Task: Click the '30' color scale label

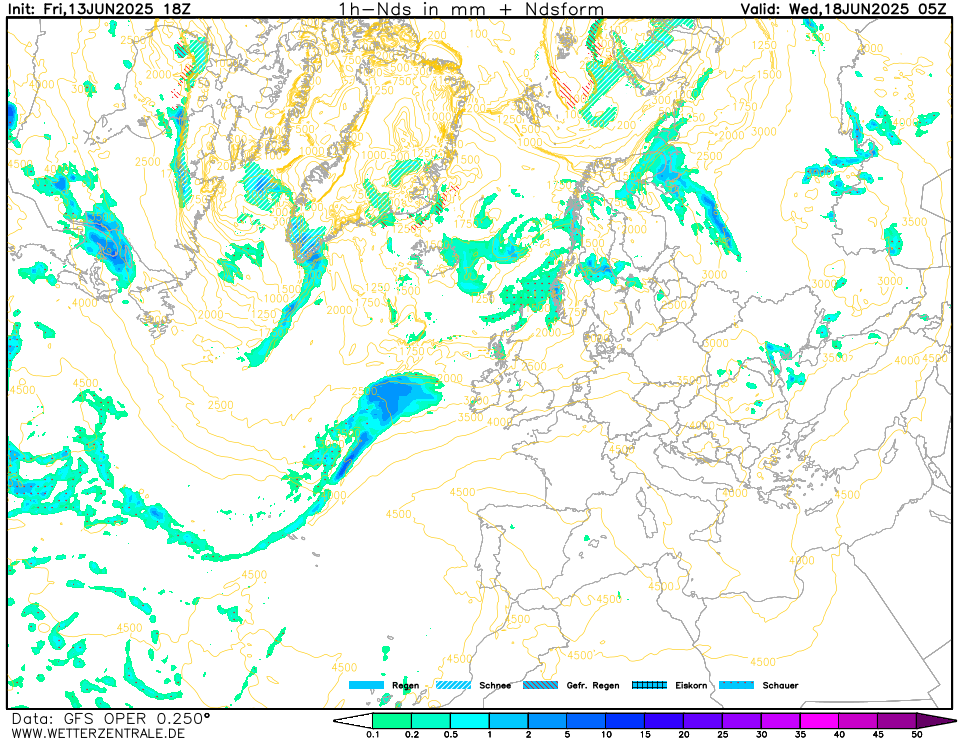Action: [x=761, y=735]
